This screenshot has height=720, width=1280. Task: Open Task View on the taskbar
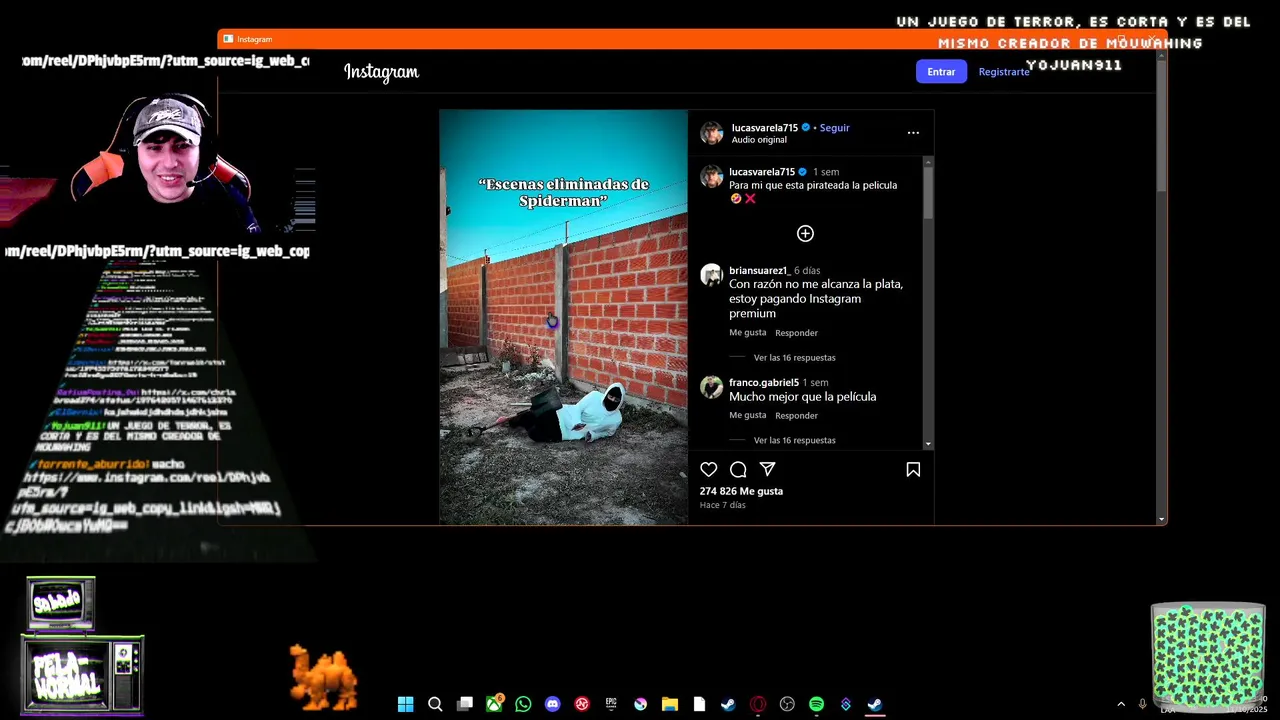click(465, 704)
